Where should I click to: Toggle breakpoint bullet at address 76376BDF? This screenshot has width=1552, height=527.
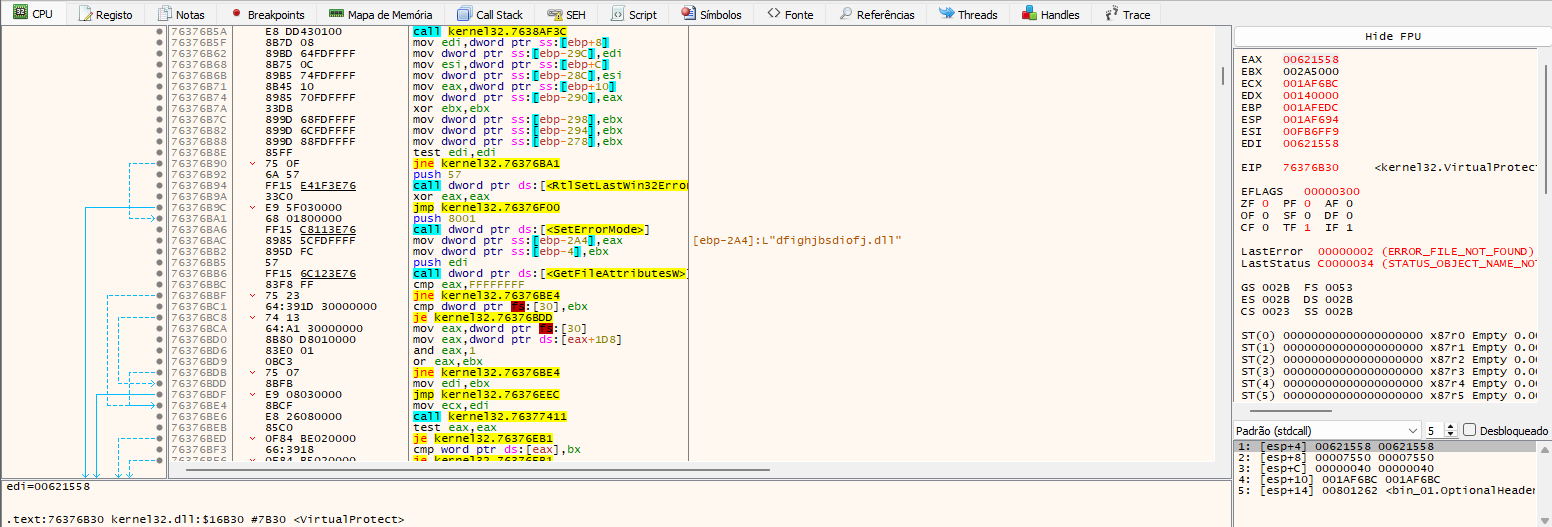point(160,394)
